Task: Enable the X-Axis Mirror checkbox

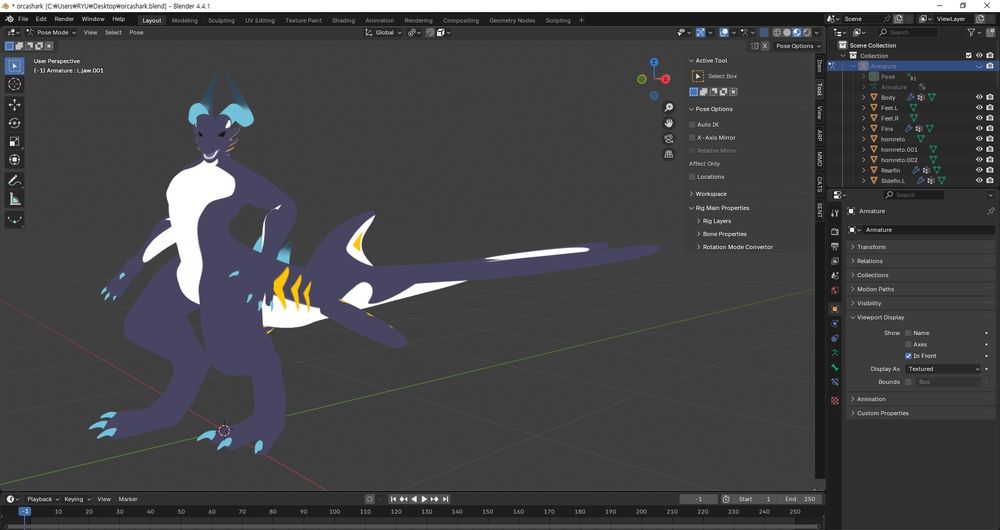Action: pos(693,138)
